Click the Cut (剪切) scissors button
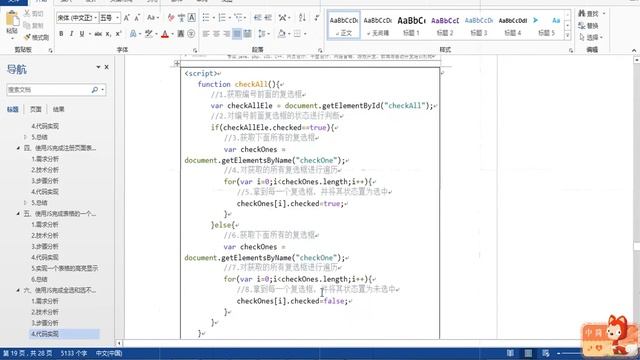This screenshot has height=360, width=640. click(33, 13)
